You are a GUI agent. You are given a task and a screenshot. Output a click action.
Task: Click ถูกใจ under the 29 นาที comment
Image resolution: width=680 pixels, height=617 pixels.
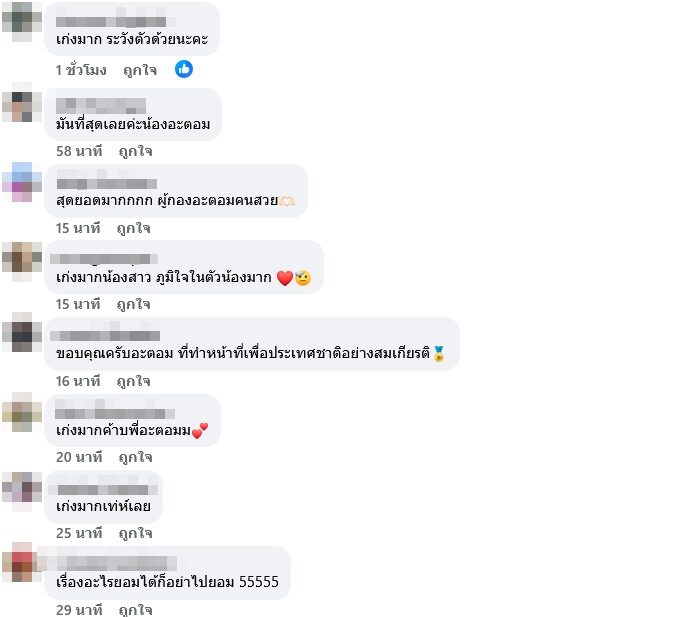click(135, 610)
